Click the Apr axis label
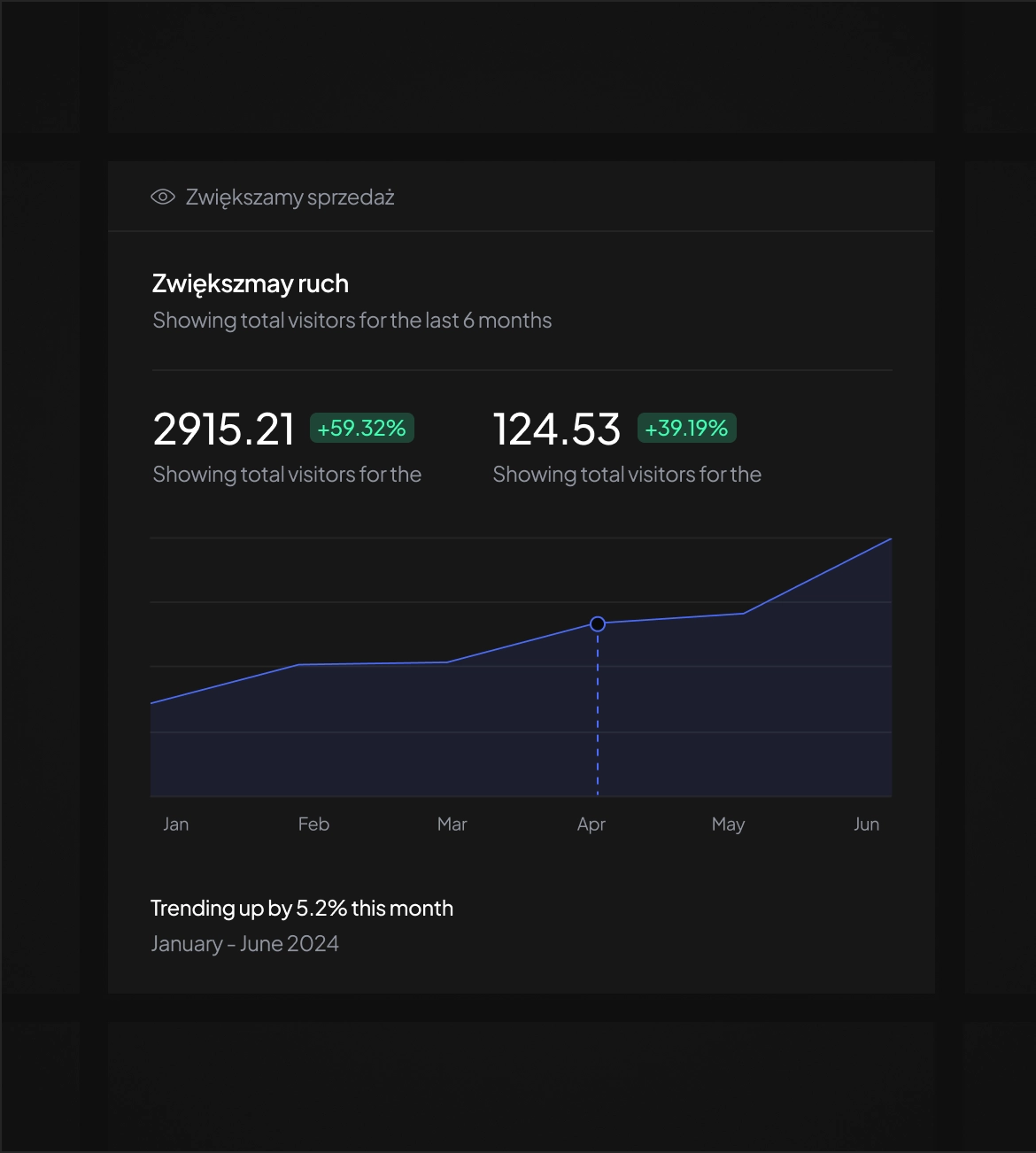 pos(591,824)
